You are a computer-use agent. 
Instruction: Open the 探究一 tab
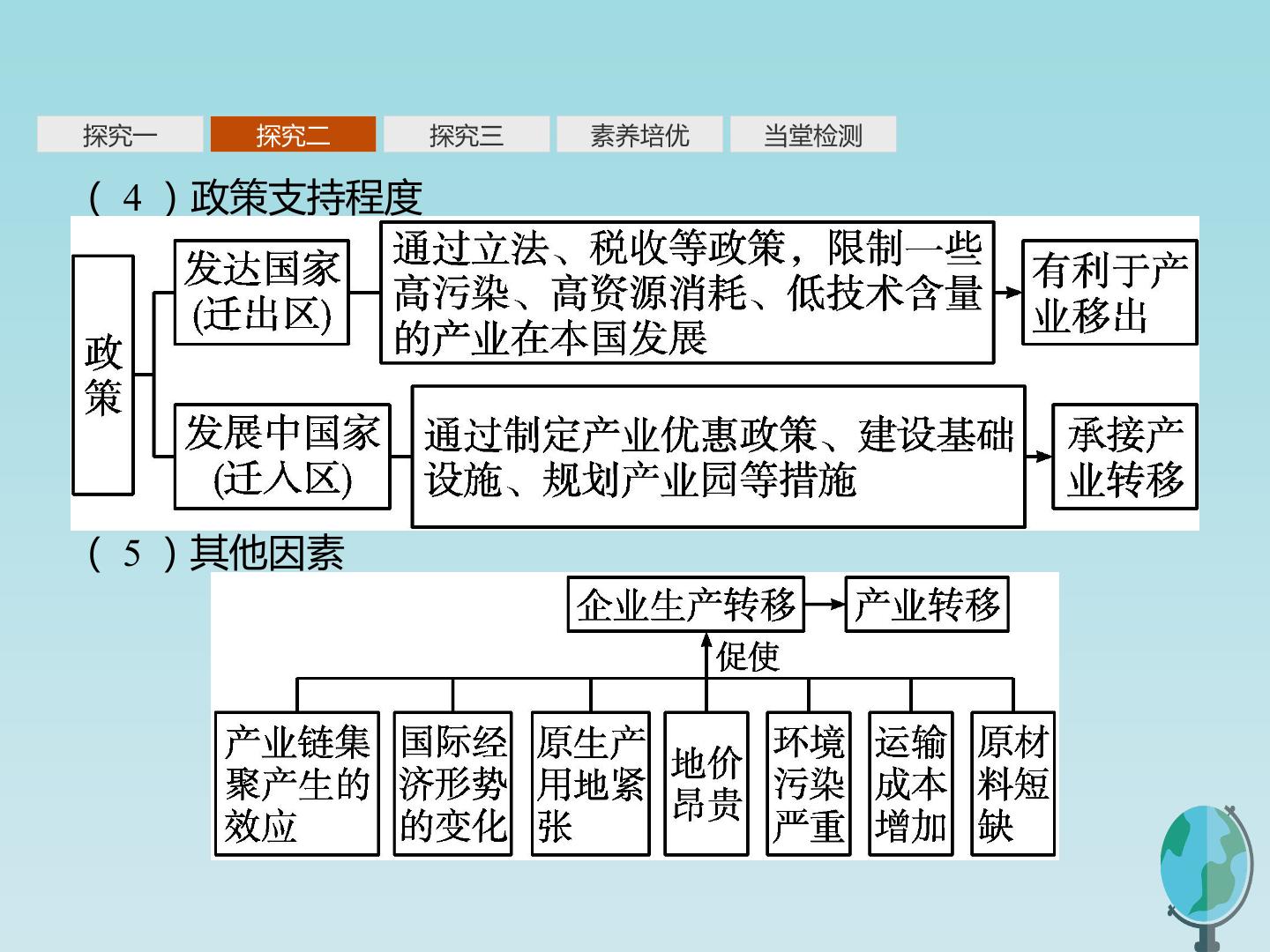(120, 134)
